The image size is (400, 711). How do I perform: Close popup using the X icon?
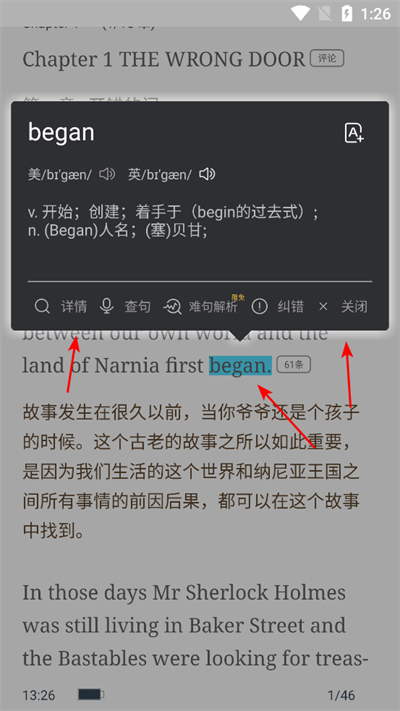(x=323, y=307)
